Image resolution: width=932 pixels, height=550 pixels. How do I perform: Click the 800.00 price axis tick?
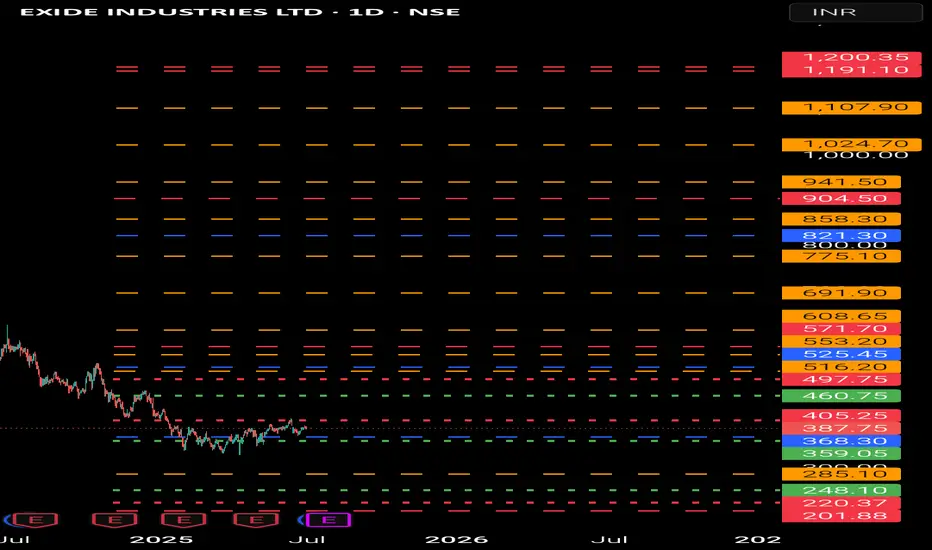tap(845, 245)
